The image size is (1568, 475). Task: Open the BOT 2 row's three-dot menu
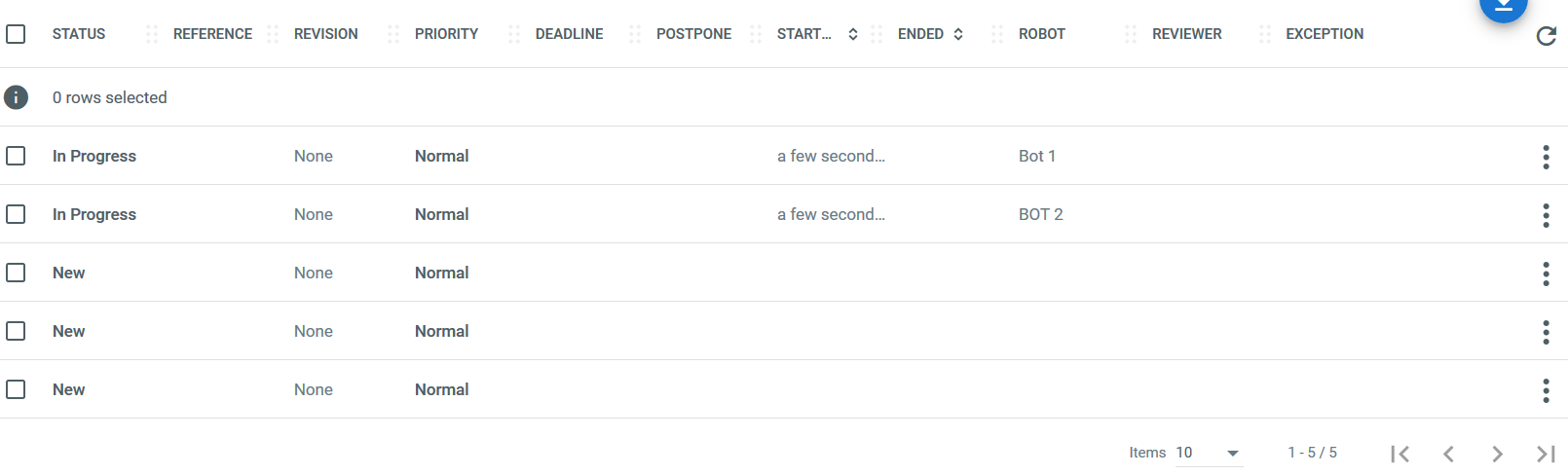1546,215
